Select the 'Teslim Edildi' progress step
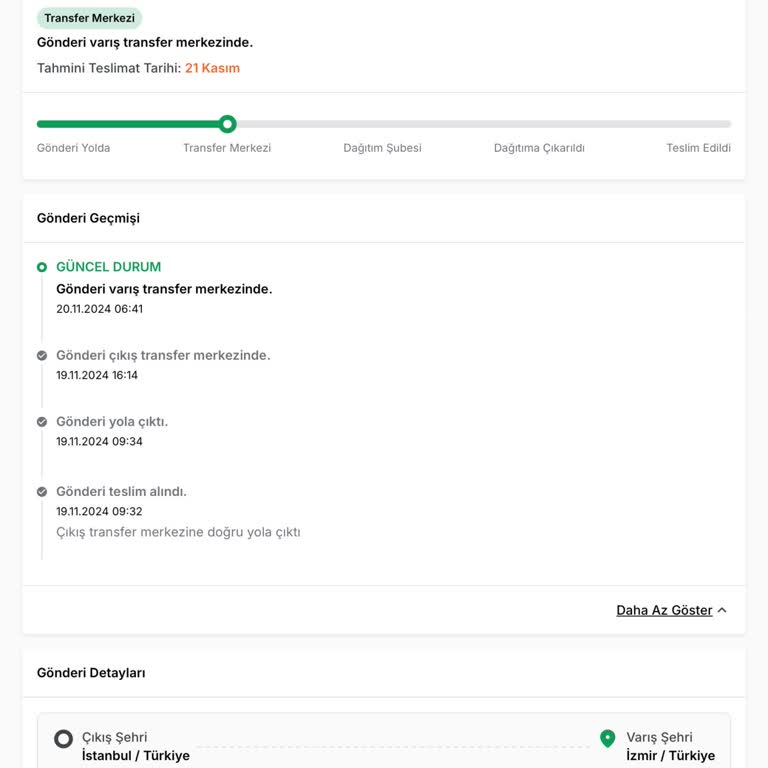Viewport: 768px width, 768px height. 698,148
